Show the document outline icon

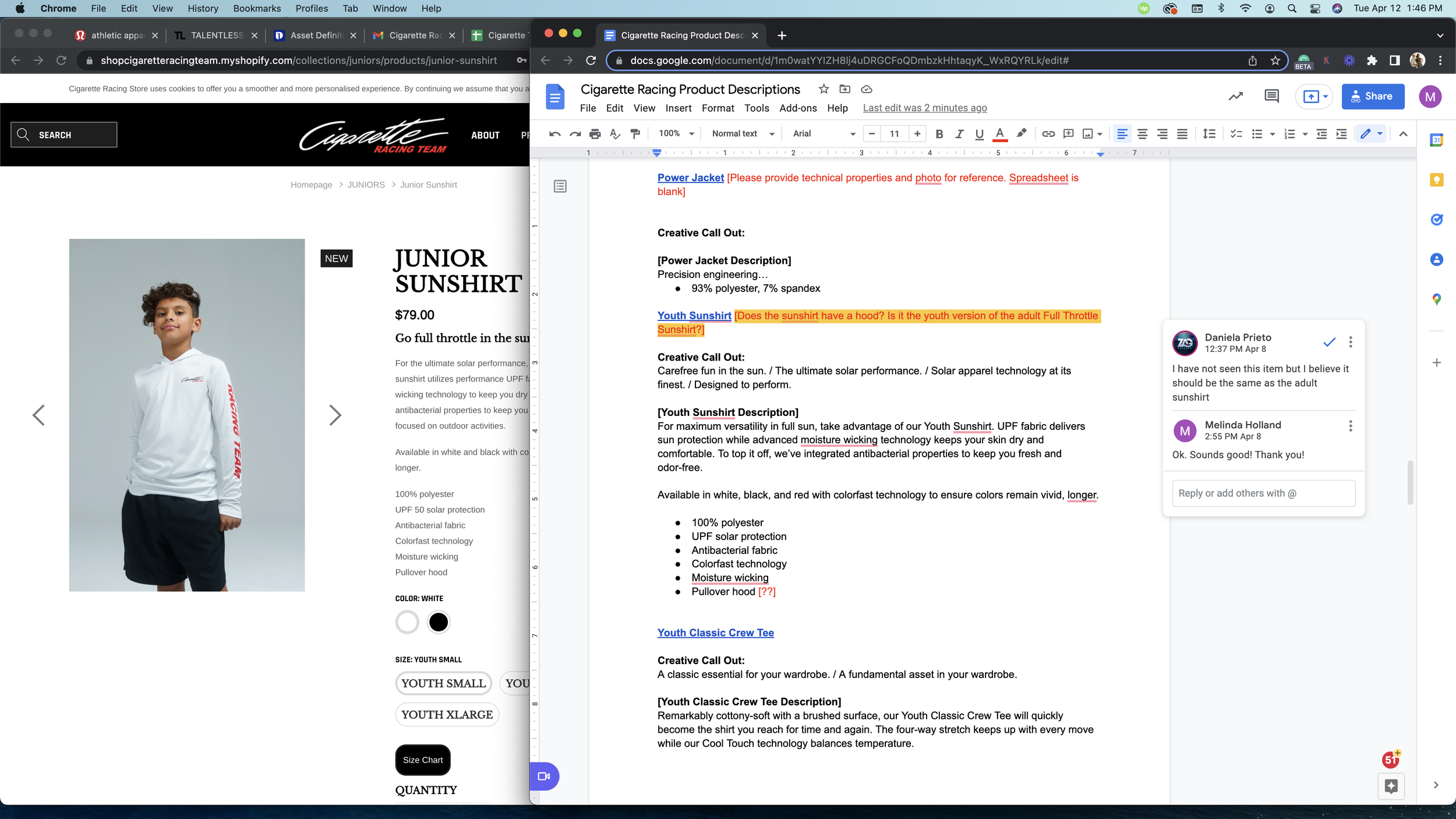click(x=560, y=186)
